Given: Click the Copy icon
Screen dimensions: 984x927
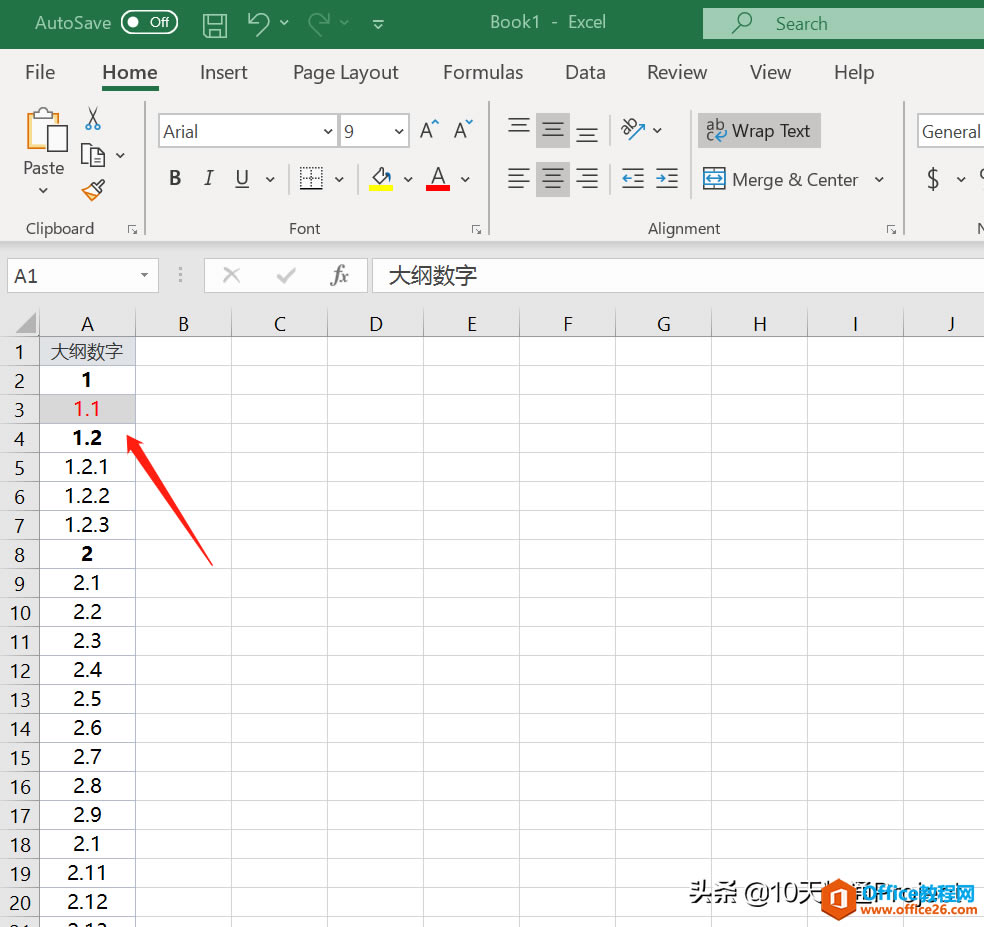Looking at the screenshot, I should 93,155.
